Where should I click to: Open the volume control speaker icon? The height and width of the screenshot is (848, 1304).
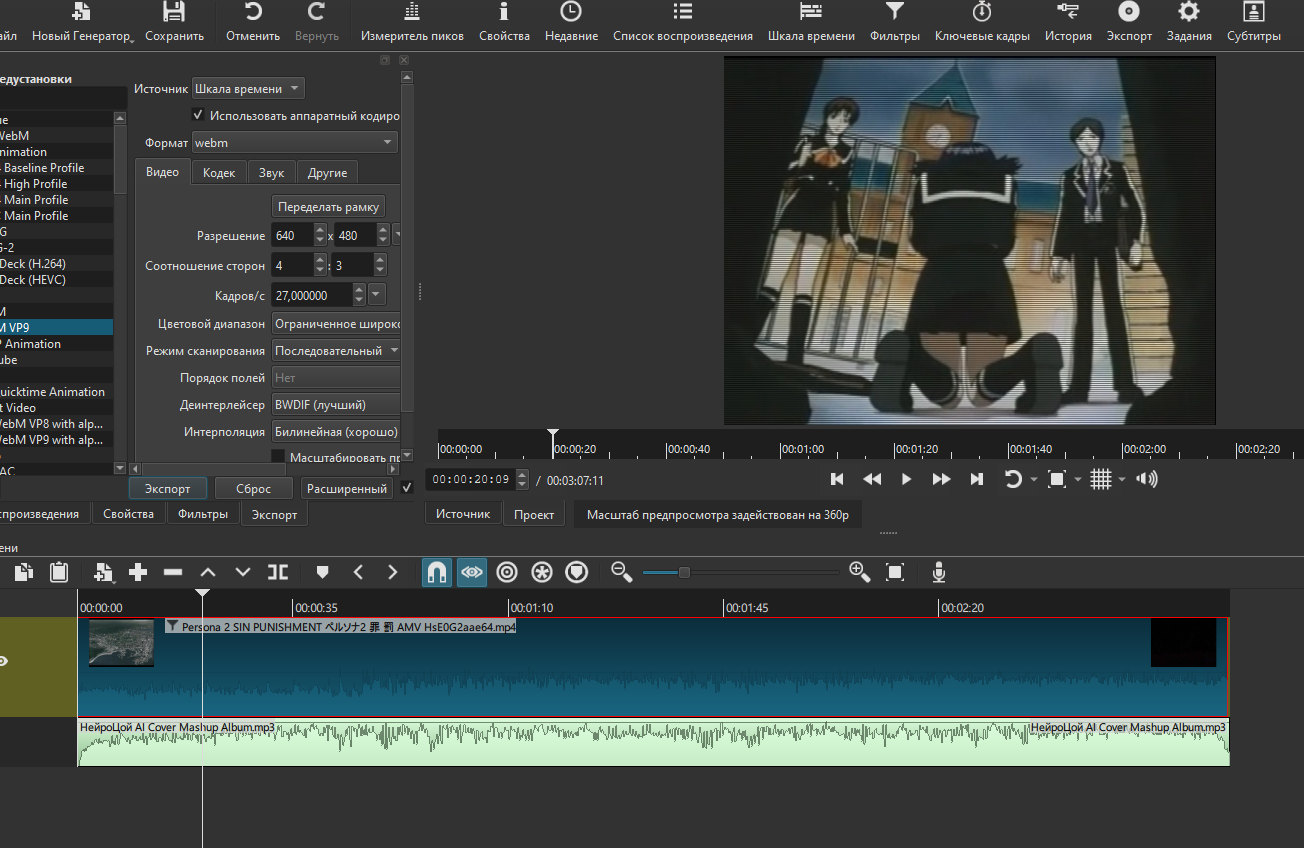tap(1147, 479)
